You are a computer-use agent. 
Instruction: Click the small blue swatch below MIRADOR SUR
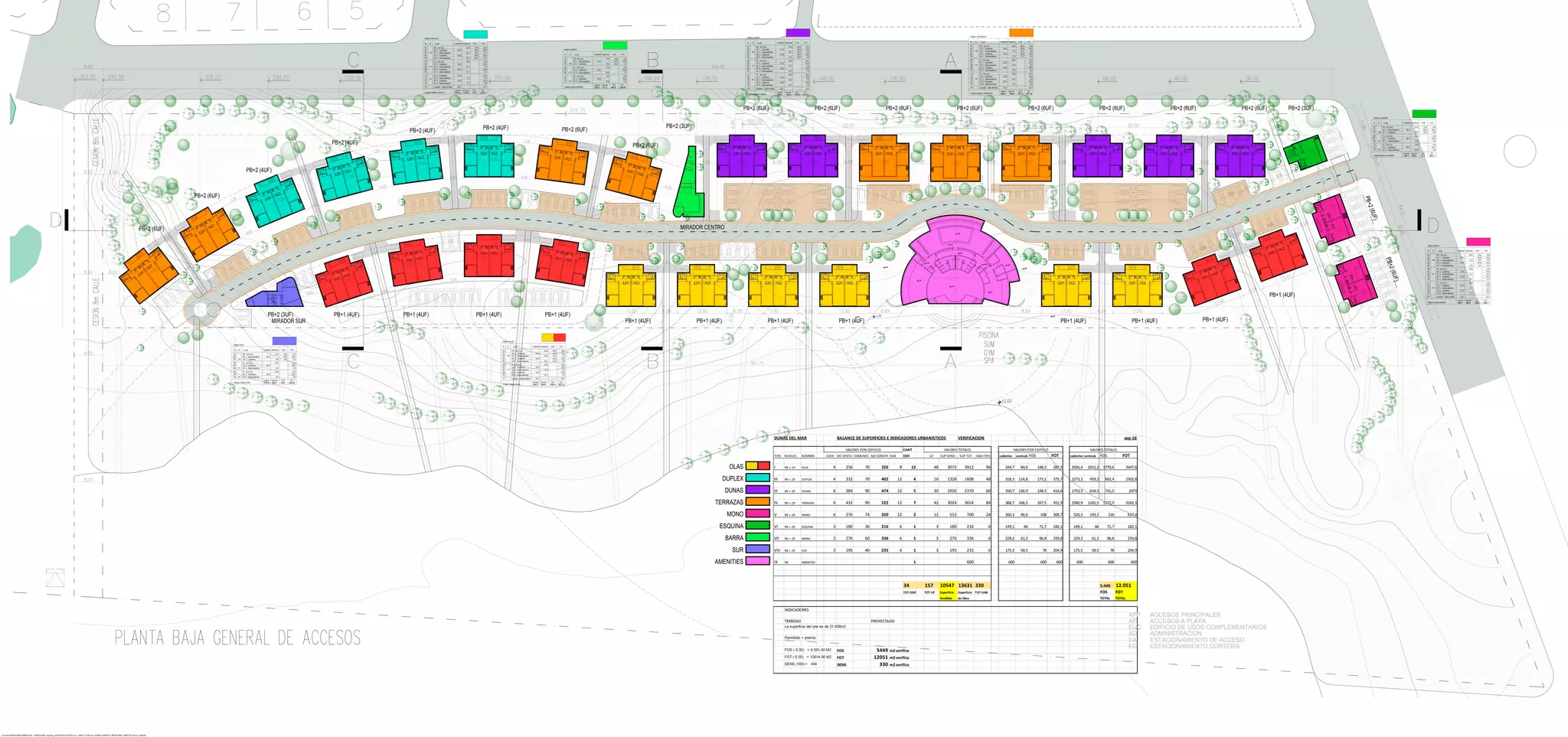(x=284, y=341)
